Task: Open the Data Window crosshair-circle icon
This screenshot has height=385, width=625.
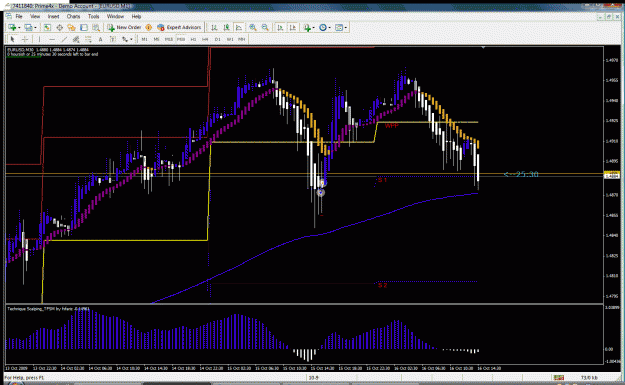Action: click(59, 27)
